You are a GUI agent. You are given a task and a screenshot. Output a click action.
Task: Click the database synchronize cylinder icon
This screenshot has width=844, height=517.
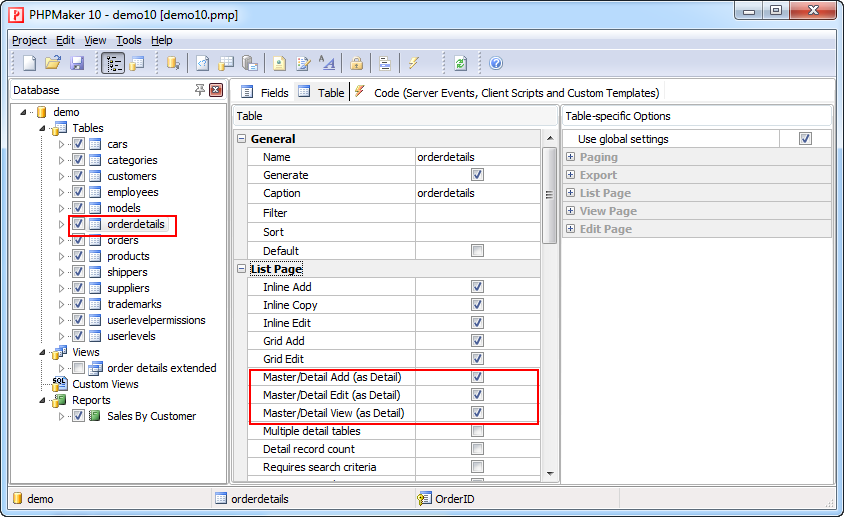coord(173,64)
